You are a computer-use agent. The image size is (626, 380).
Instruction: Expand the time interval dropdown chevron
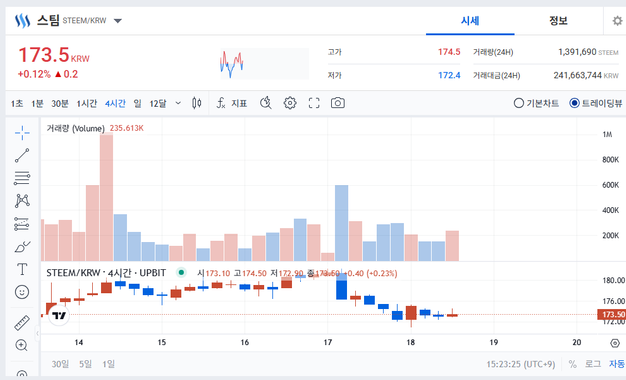coord(178,103)
